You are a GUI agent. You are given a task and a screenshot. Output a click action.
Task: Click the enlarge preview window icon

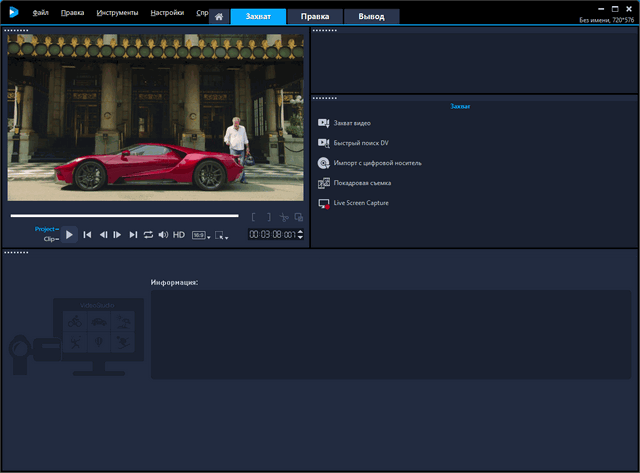point(298,217)
